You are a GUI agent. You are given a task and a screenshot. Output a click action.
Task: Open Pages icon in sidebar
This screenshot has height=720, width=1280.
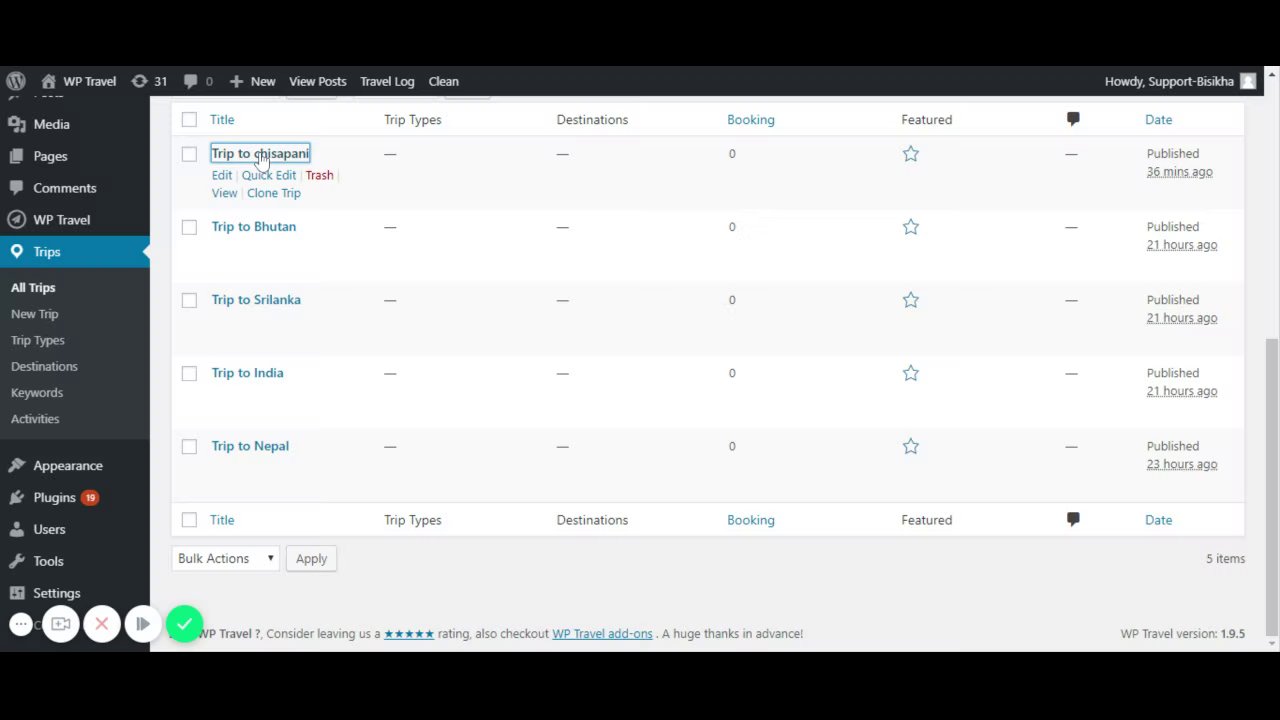[16, 156]
